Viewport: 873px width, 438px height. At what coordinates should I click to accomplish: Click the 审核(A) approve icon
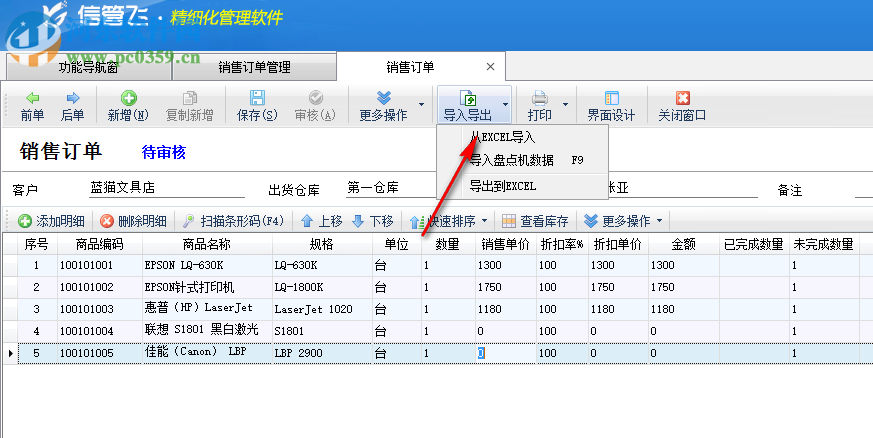click(x=315, y=98)
